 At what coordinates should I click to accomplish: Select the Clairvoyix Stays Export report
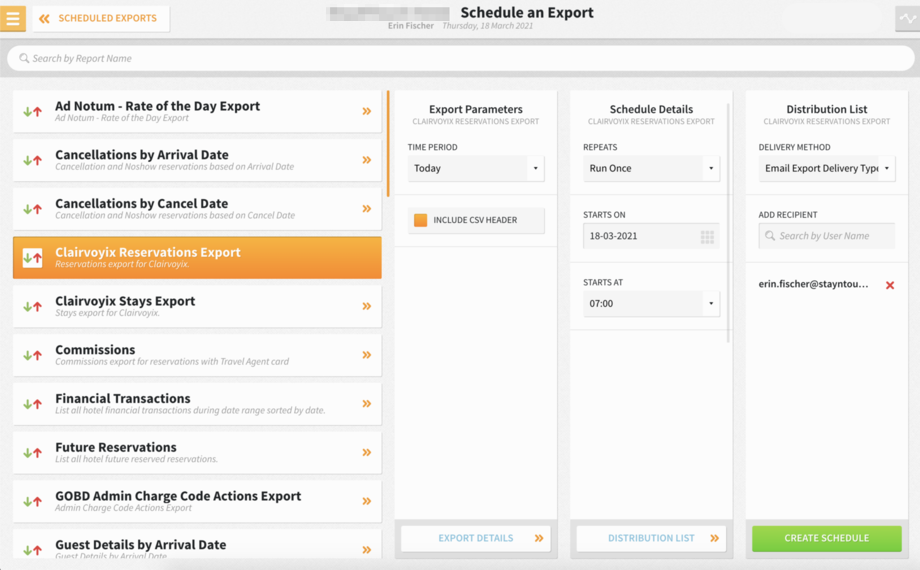point(197,306)
